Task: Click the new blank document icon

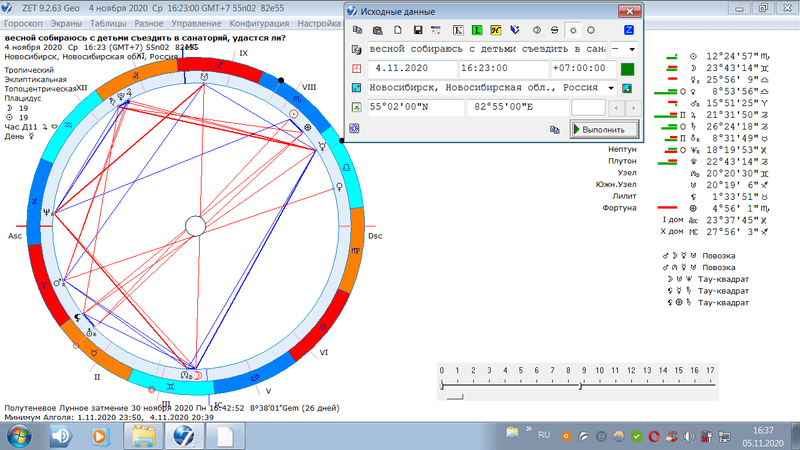Action: click(397, 30)
